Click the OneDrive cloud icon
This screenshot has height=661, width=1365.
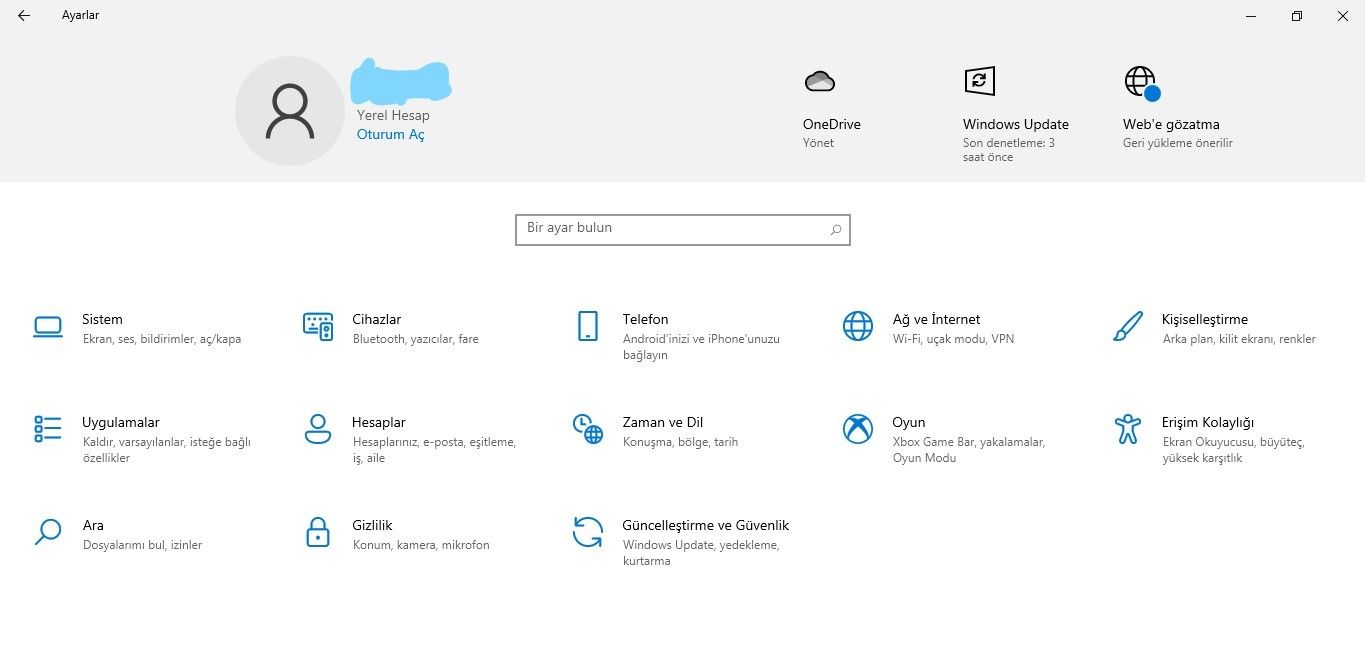[x=820, y=81]
